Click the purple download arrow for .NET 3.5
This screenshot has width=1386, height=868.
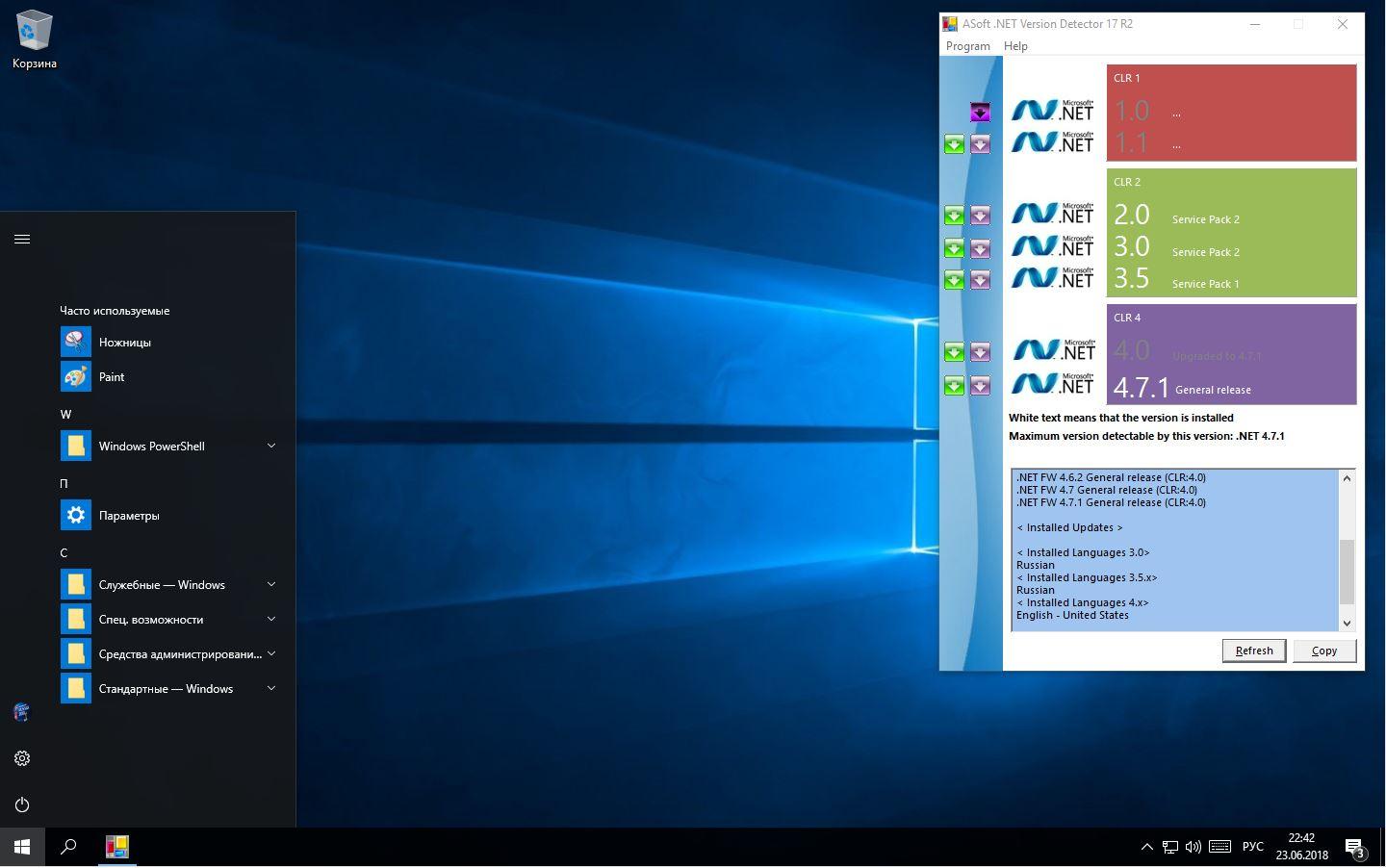pyautogui.click(x=980, y=280)
